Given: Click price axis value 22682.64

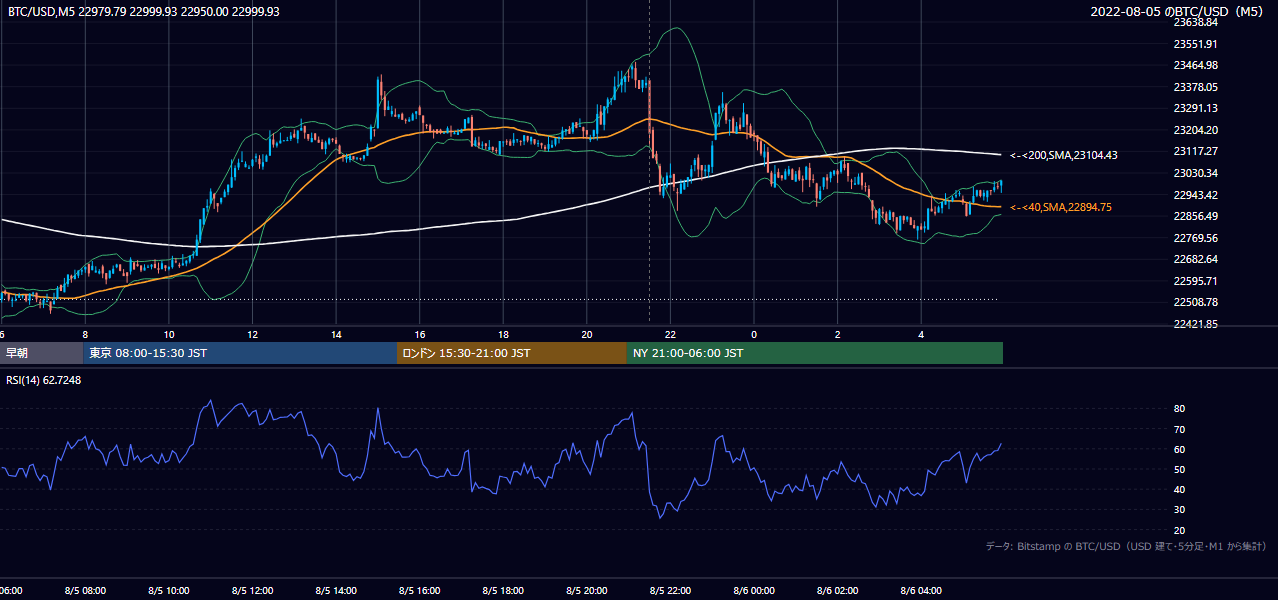Looking at the screenshot, I should click(1195, 259).
